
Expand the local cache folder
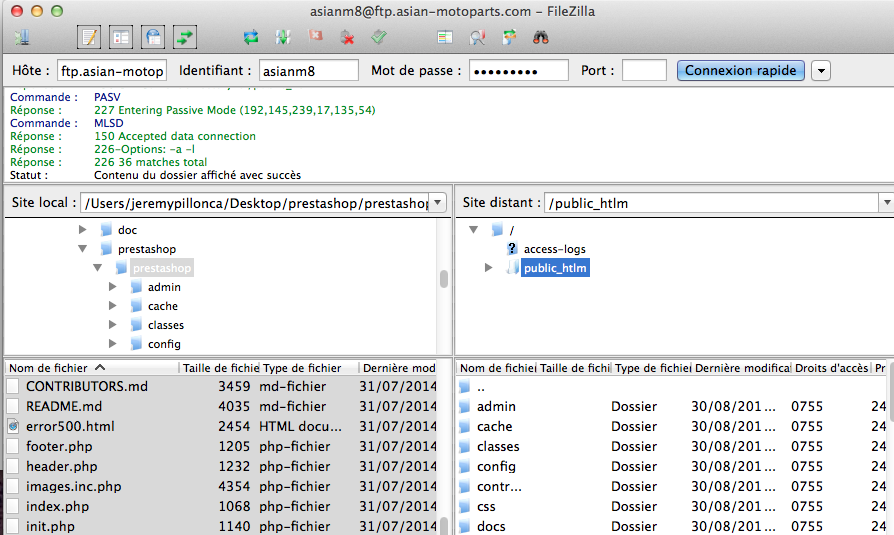(112, 306)
